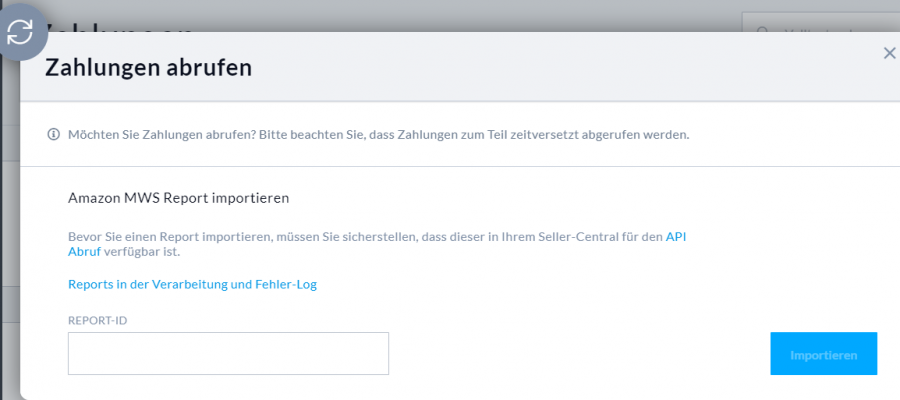This screenshot has height=400, width=900.
Task: Focus the REPORT-ID input field
Action: pos(228,354)
